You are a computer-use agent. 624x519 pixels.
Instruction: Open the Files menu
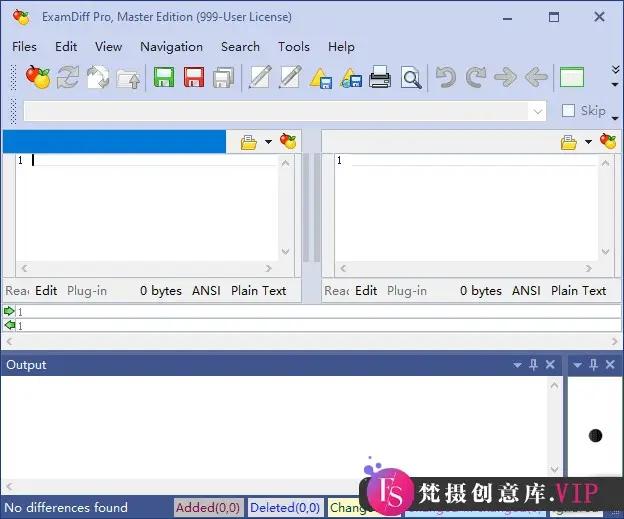pos(24,47)
